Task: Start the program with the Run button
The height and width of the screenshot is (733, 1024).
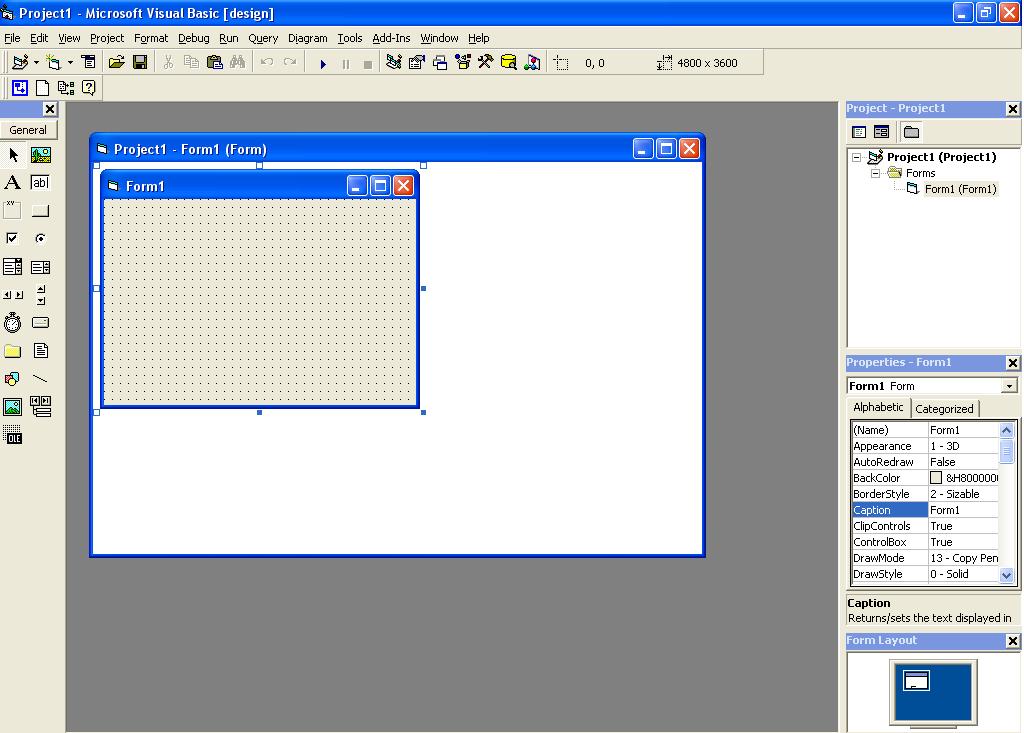Action: pyautogui.click(x=323, y=63)
